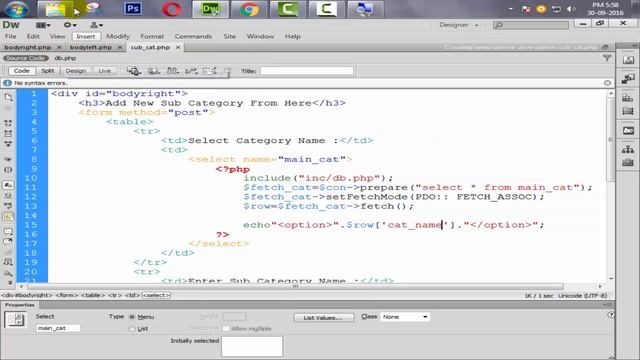Switch to the bodyright.php tab
This screenshot has height=360, width=640.
[28, 47]
